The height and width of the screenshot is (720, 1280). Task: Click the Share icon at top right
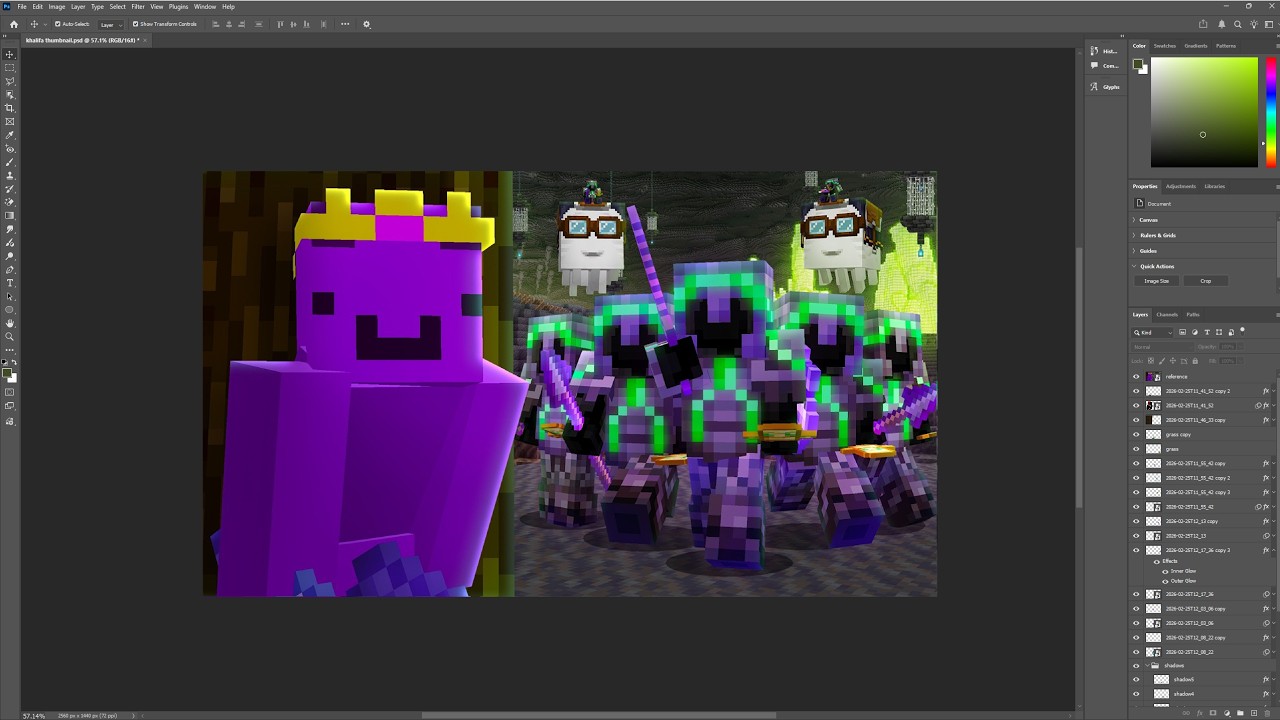[x=1203, y=24]
